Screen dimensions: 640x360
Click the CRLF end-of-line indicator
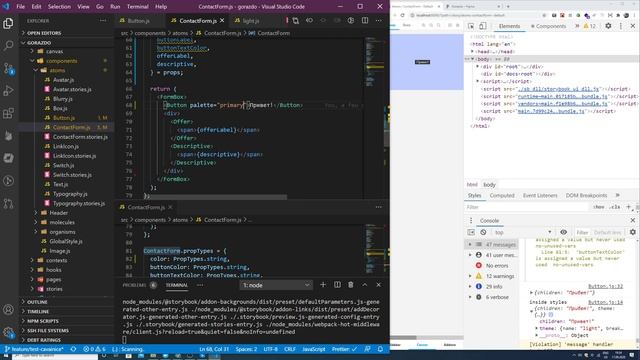[x=290, y=349]
